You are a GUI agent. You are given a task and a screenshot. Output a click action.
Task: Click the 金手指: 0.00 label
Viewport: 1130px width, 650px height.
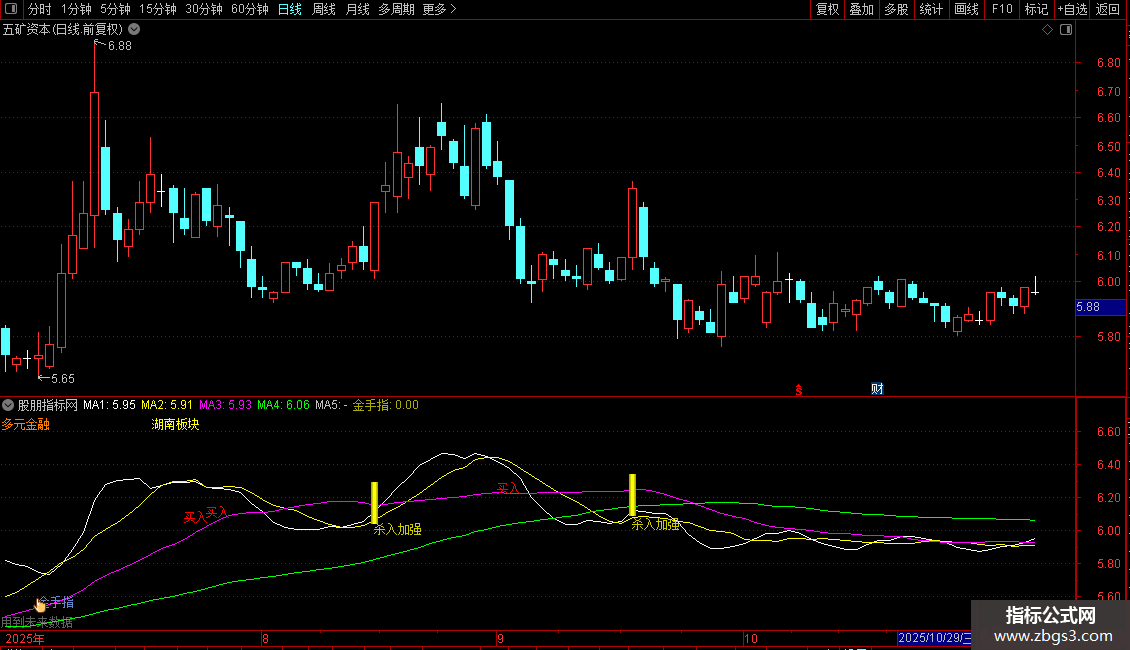(x=385, y=405)
